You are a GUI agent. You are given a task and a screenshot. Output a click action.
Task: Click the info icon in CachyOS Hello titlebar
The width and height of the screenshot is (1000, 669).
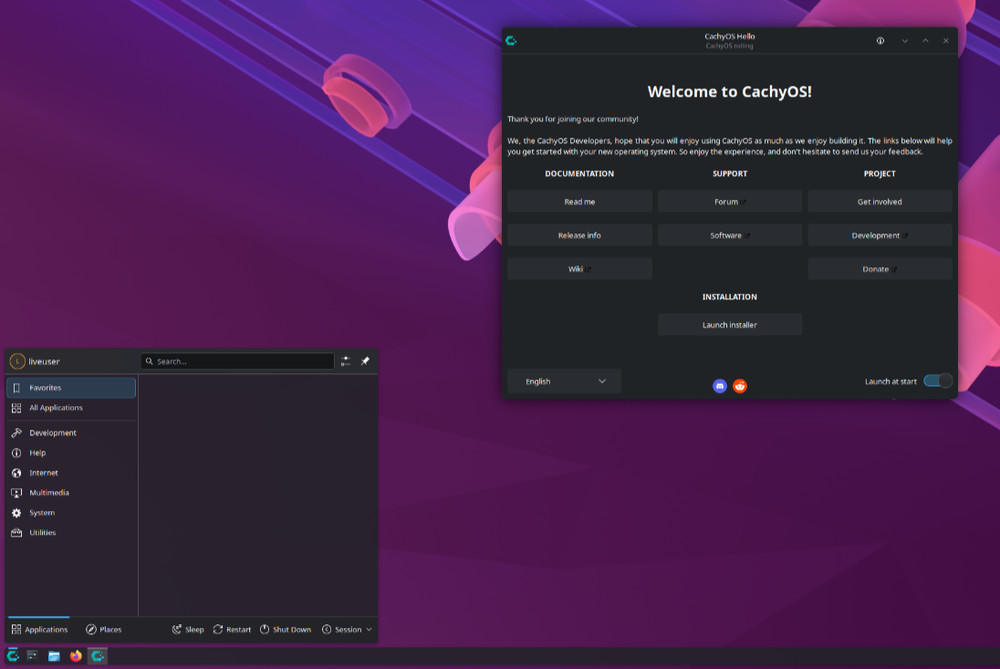pyautogui.click(x=880, y=41)
